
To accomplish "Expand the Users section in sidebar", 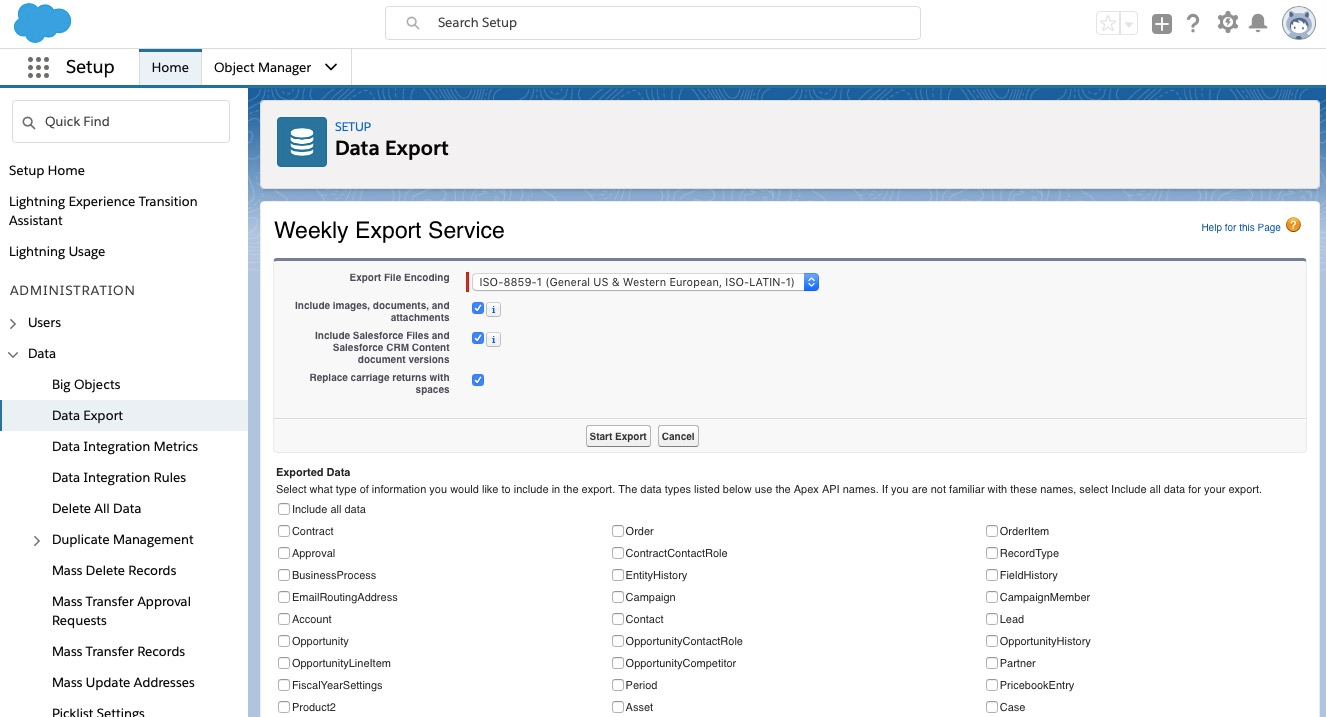I will click(x=13, y=323).
